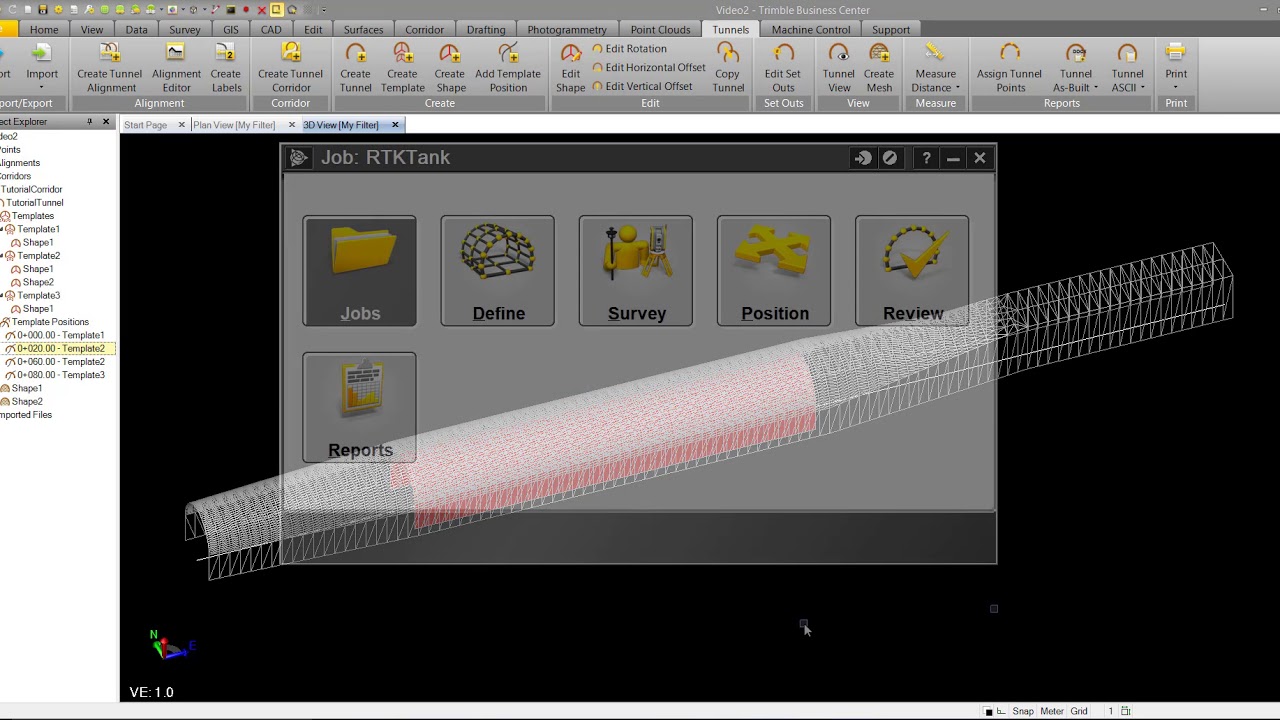Close the 3D View [My Filter] tab
The width and height of the screenshot is (1280, 720).
coord(395,125)
